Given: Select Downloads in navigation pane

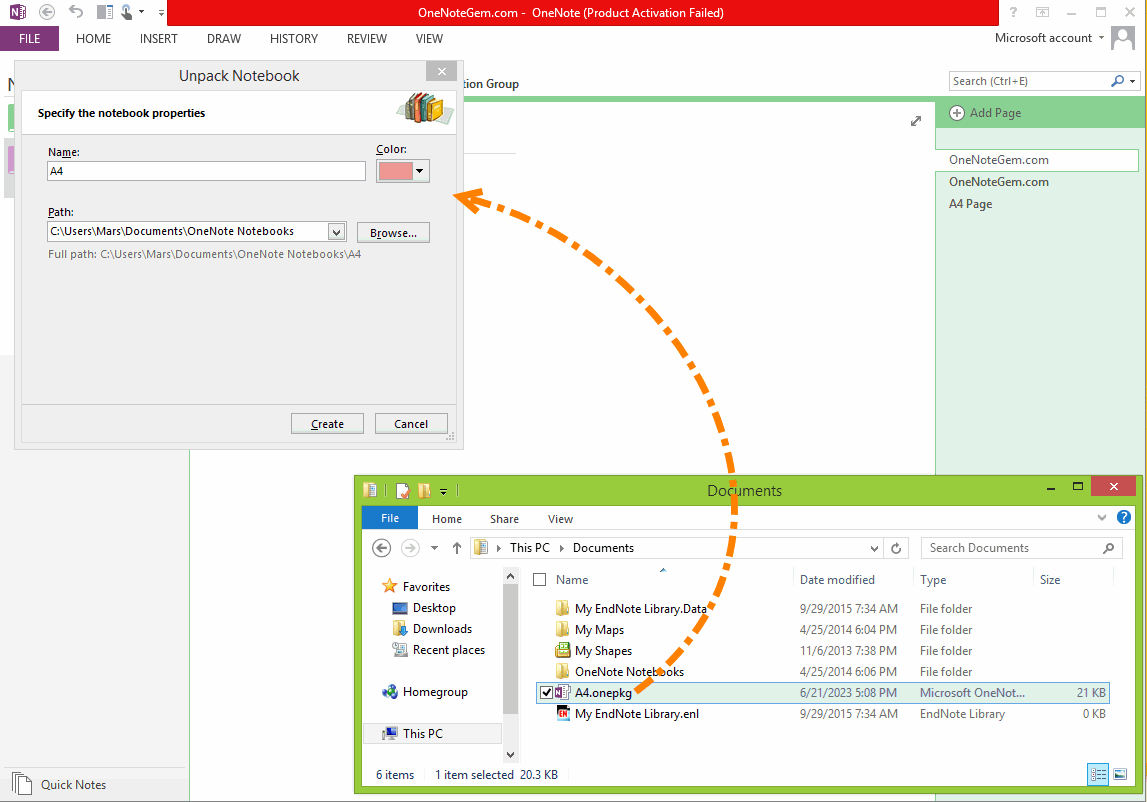Looking at the screenshot, I should pos(442,629).
